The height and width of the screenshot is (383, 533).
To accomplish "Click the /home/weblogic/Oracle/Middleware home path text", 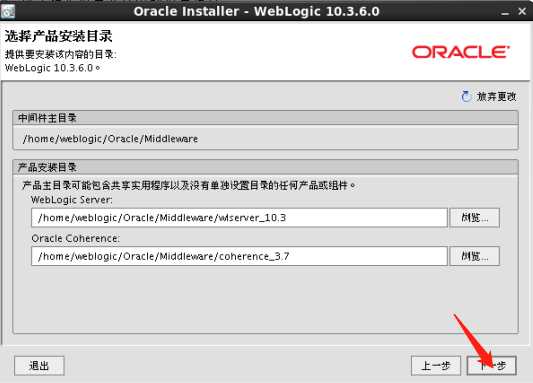I will [110, 139].
